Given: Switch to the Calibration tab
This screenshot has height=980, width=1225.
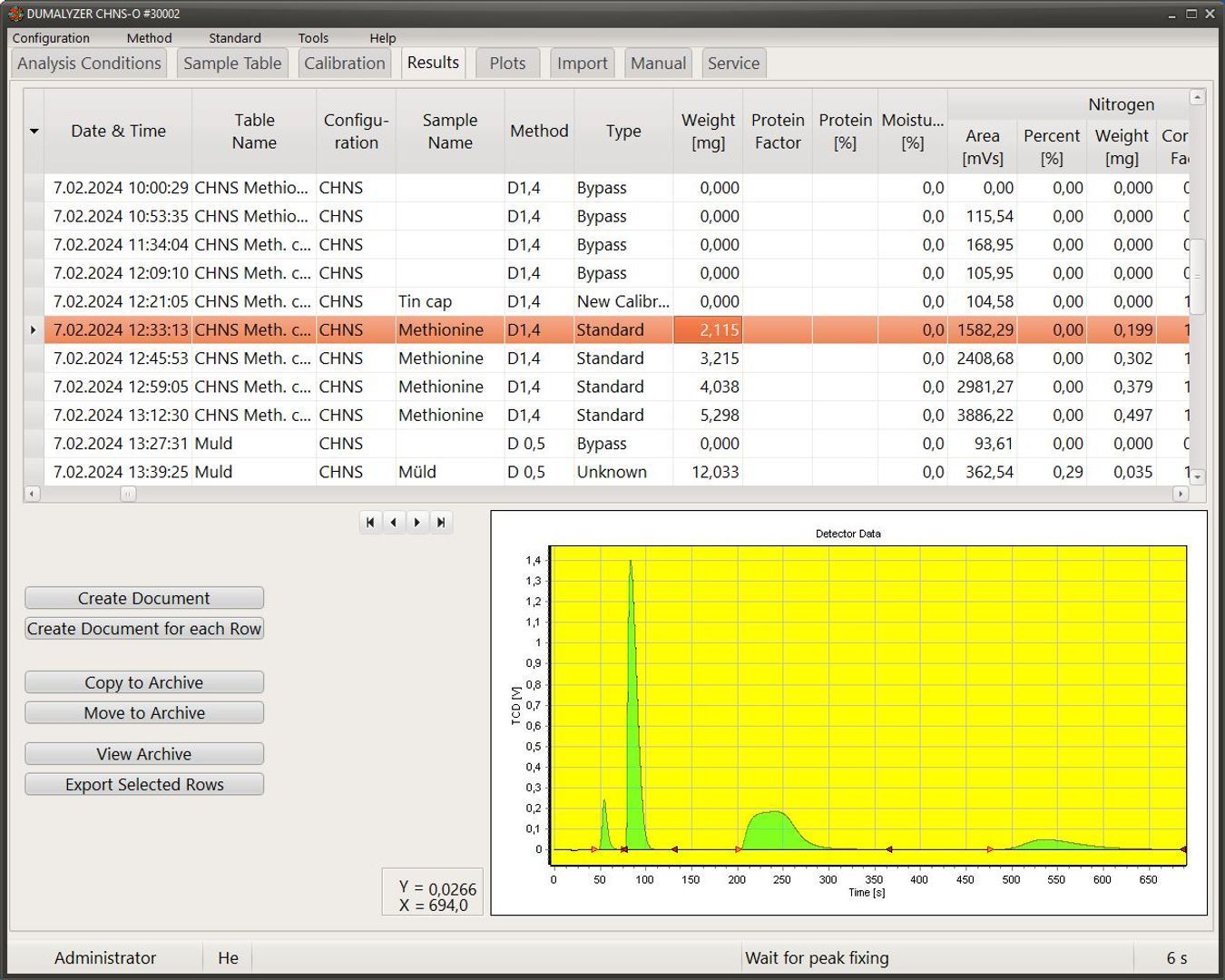Looking at the screenshot, I should [x=345, y=64].
